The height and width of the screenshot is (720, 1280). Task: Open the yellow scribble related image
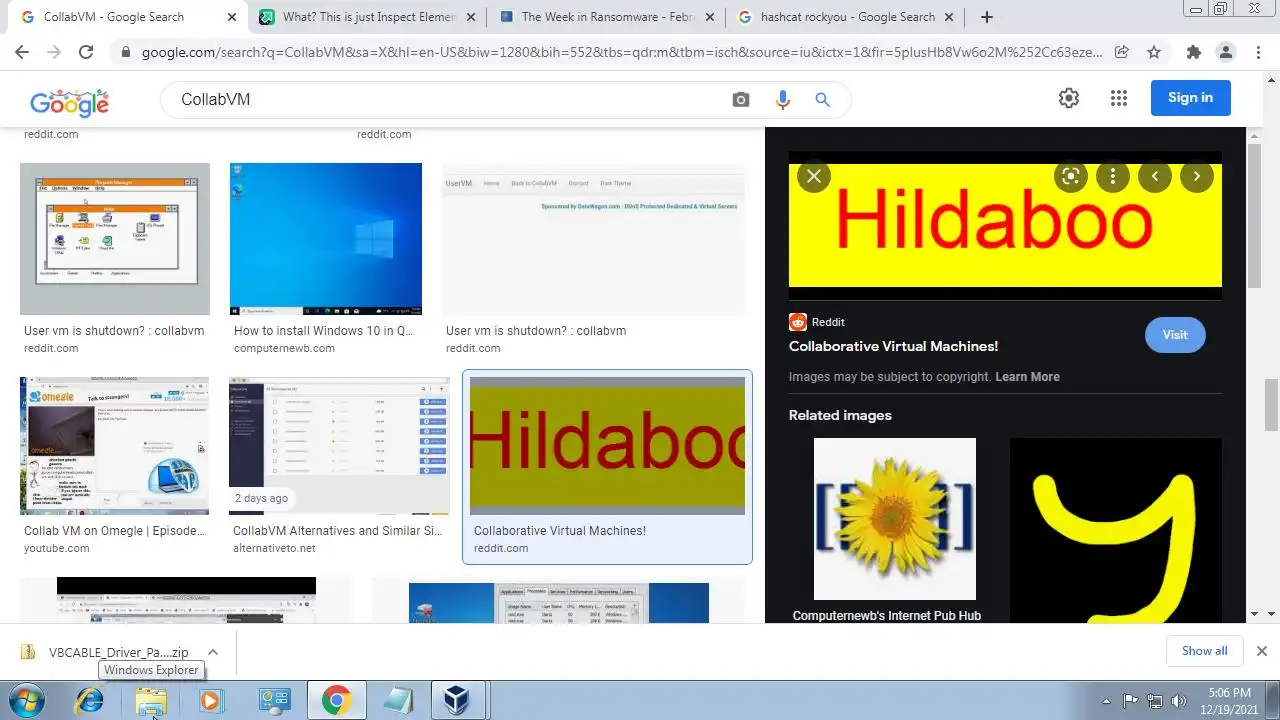(x=1116, y=530)
